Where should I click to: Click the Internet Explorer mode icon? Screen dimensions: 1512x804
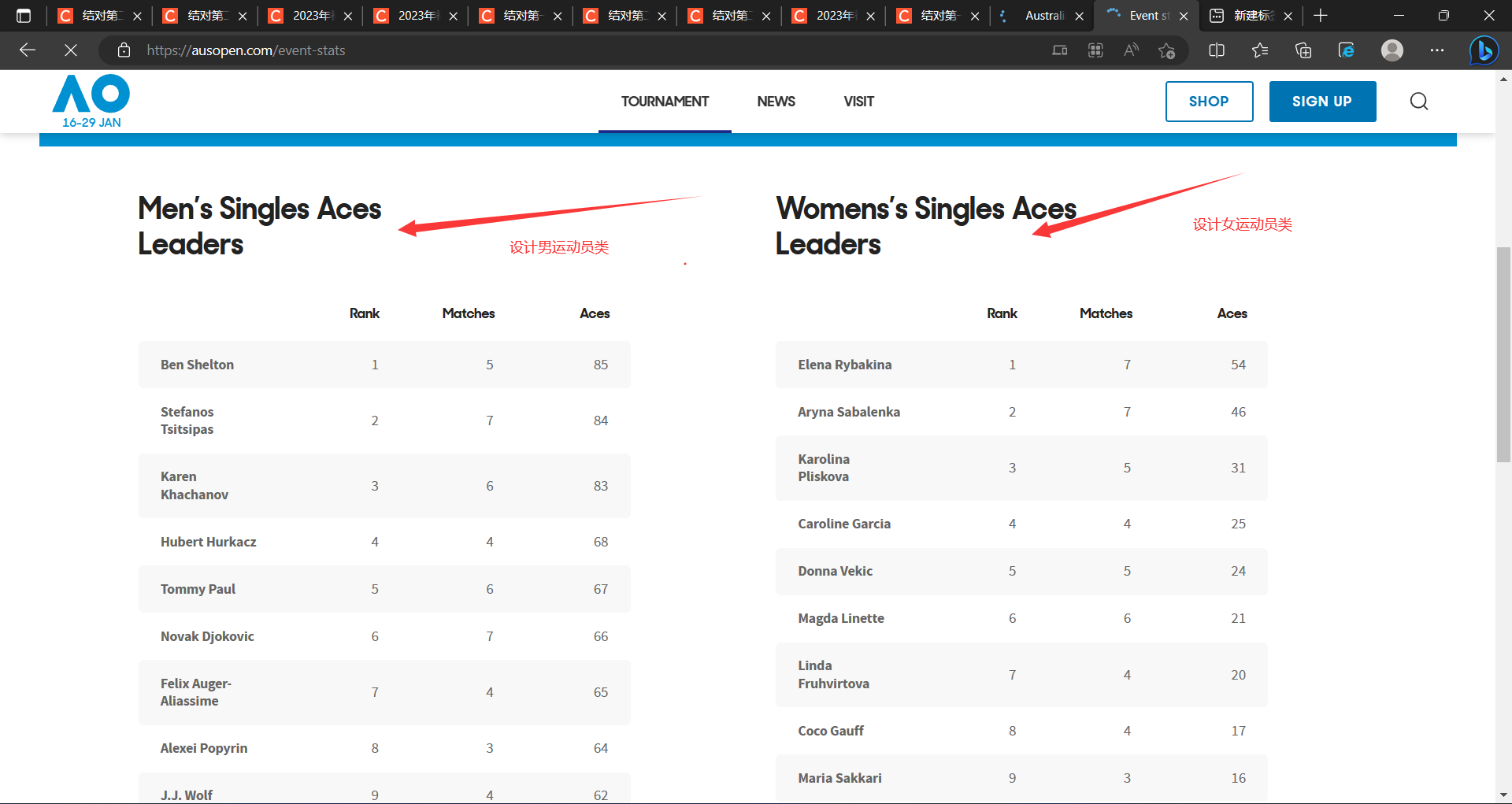coord(1347,50)
